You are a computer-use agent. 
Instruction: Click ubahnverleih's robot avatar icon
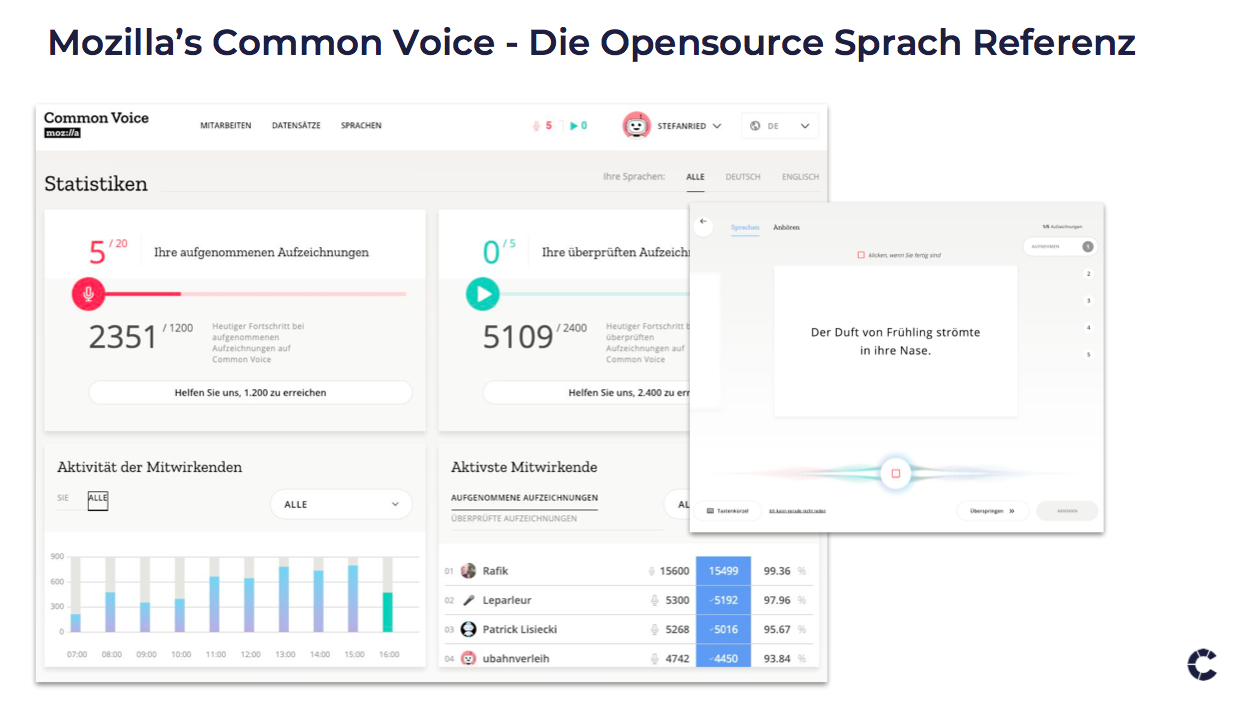click(x=468, y=658)
